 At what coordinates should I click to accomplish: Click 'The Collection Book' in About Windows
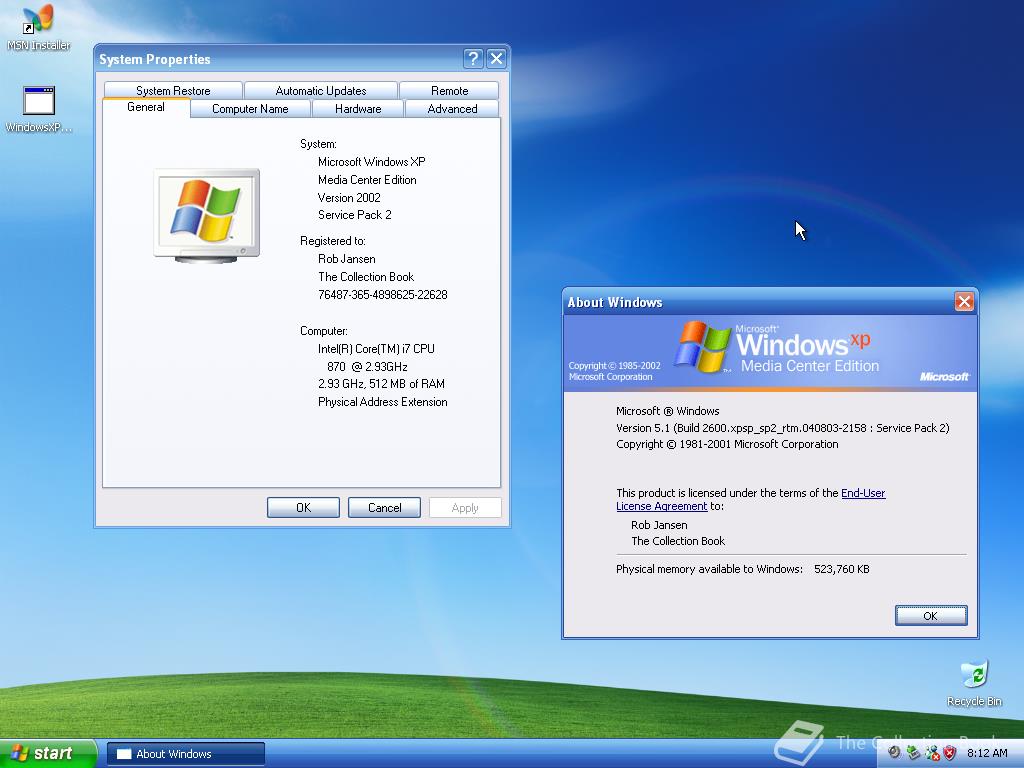click(678, 541)
